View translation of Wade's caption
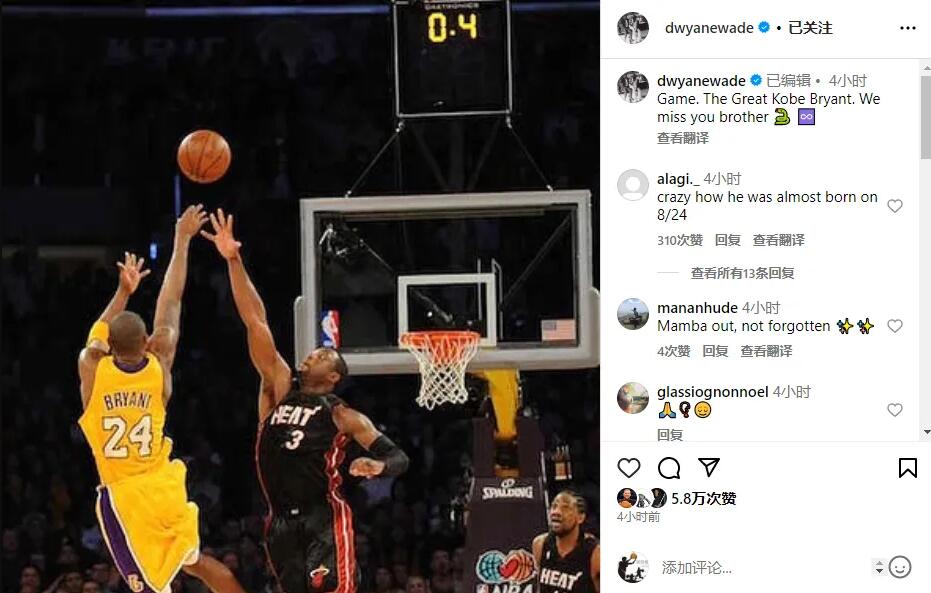 pyautogui.click(x=683, y=138)
